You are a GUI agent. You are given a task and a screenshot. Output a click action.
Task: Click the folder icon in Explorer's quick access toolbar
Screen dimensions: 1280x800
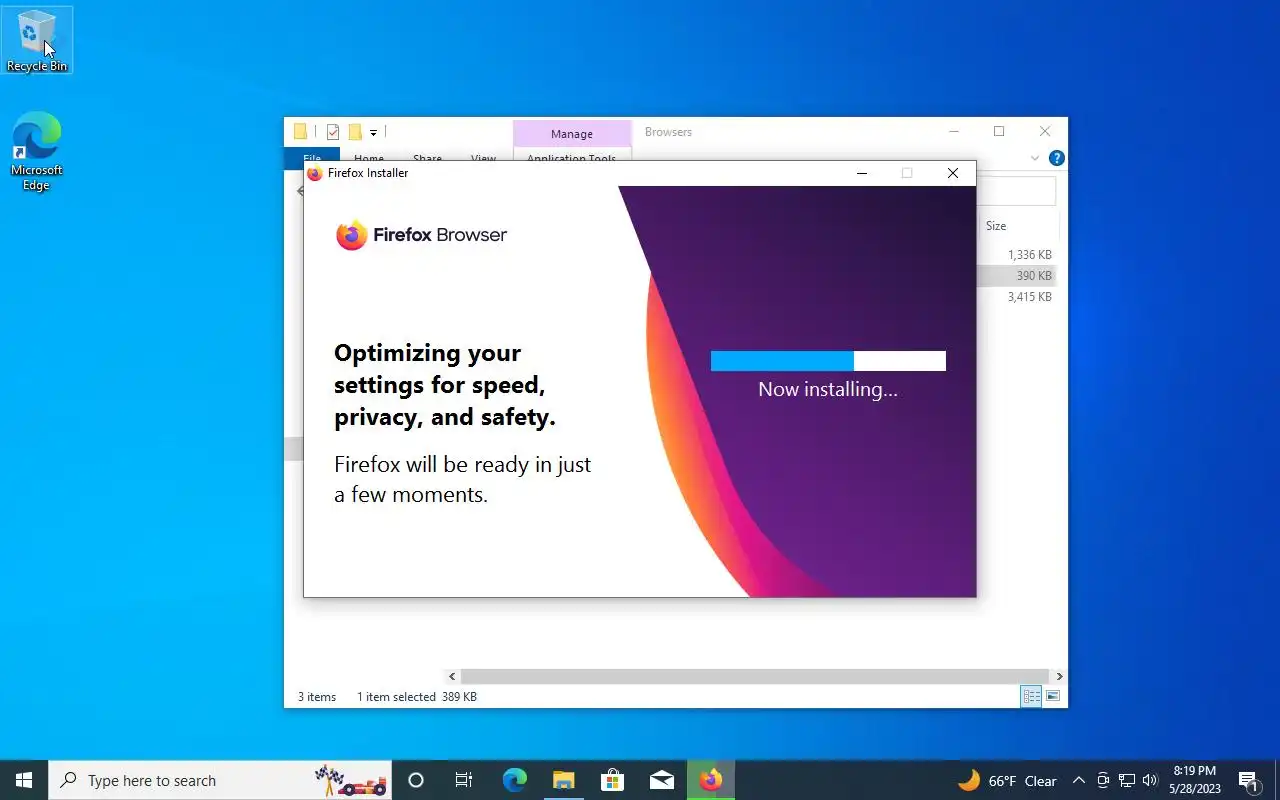(300, 132)
